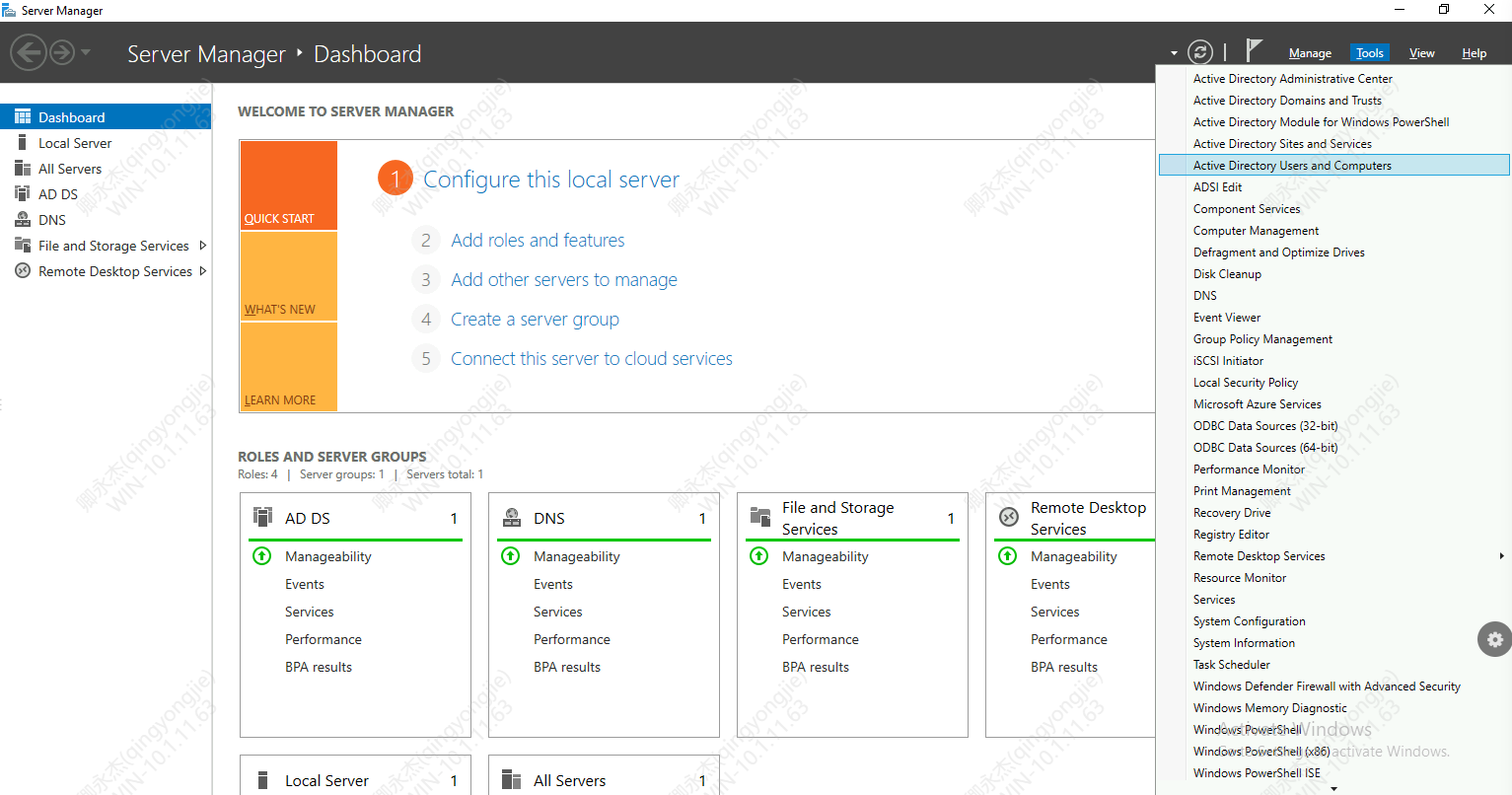The height and width of the screenshot is (795, 1512).
Task: Click the Tools menu scroll-down arrow
Action: click(1333, 789)
